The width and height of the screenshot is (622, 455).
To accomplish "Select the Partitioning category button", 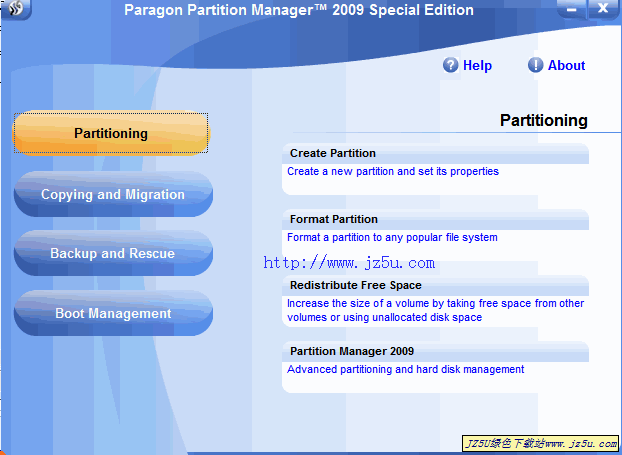I will pyautogui.click(x=111, y=133).
